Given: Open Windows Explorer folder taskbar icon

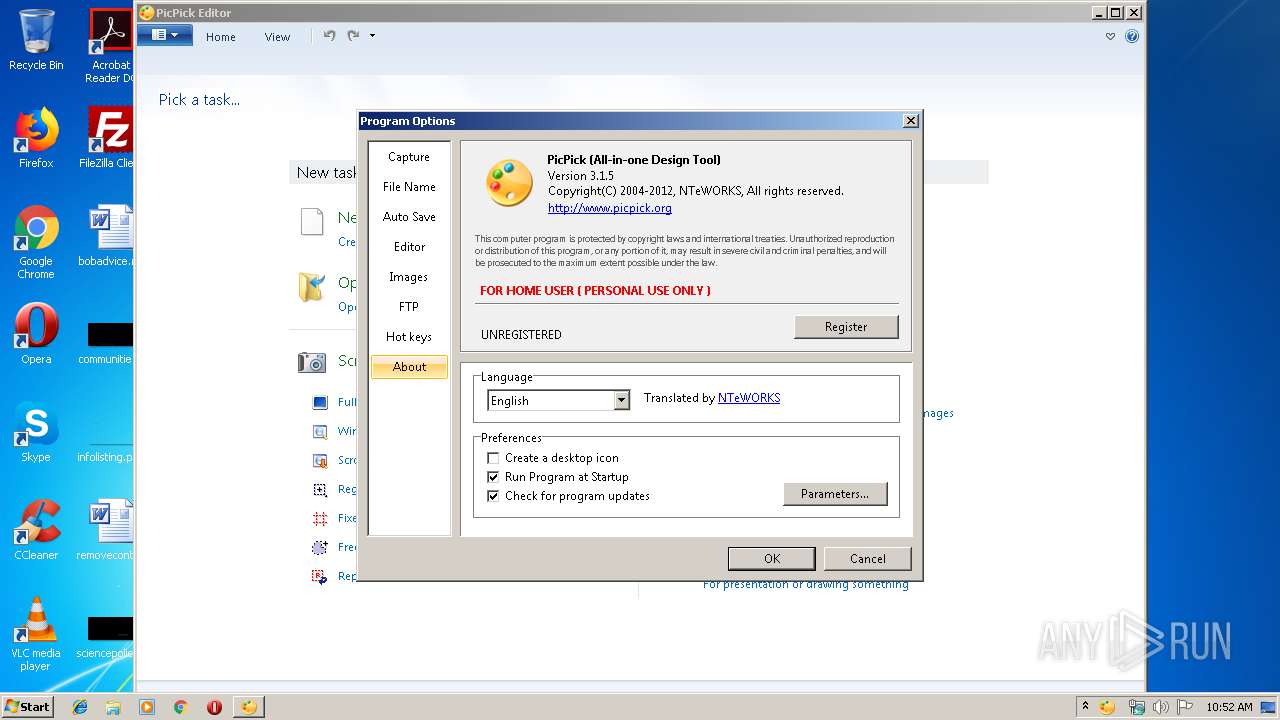Looking at the screenshot, I should pyautogui.click(x=113, y=707).
